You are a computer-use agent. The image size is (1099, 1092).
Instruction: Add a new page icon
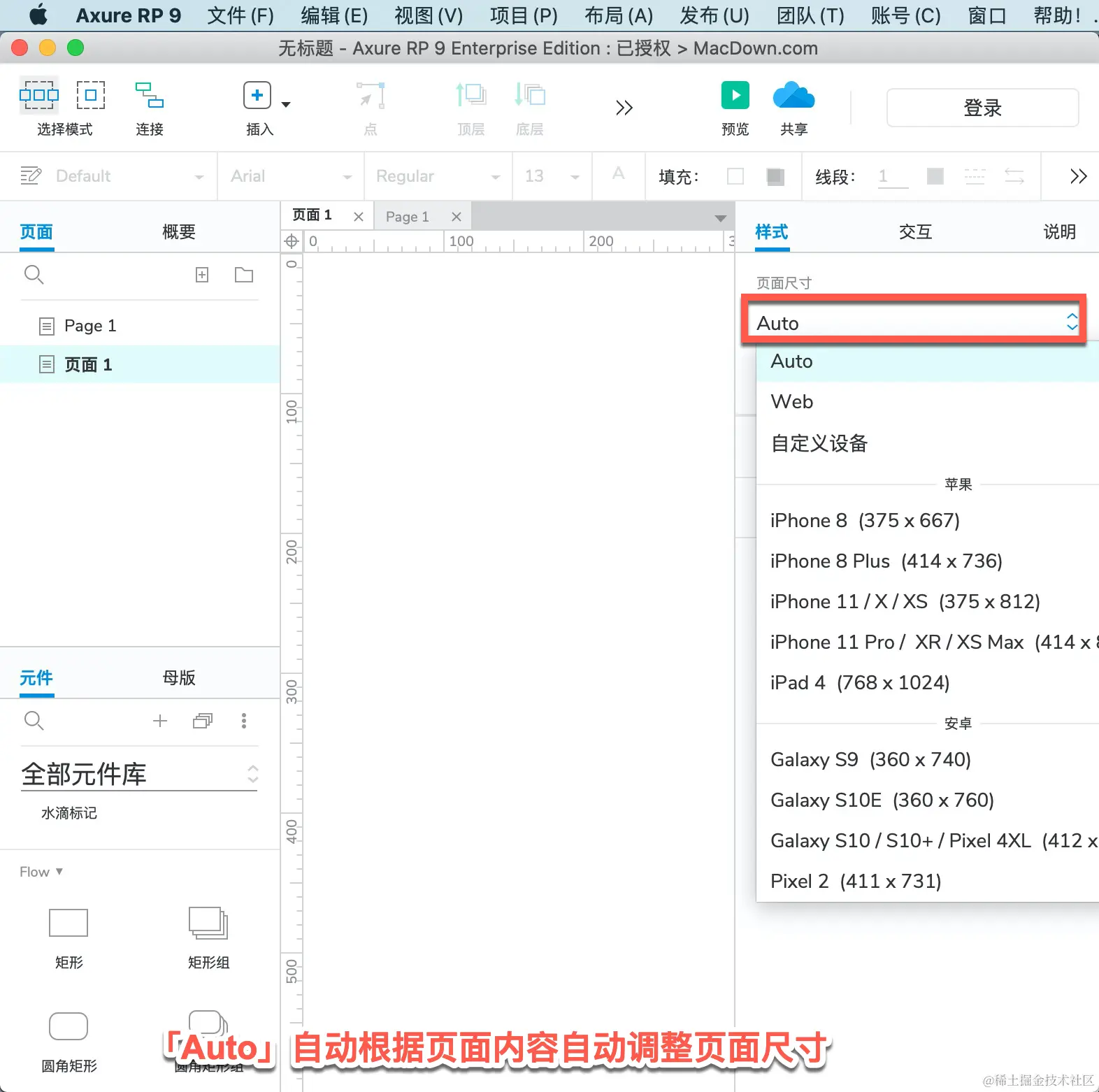[x=202, y=275]
